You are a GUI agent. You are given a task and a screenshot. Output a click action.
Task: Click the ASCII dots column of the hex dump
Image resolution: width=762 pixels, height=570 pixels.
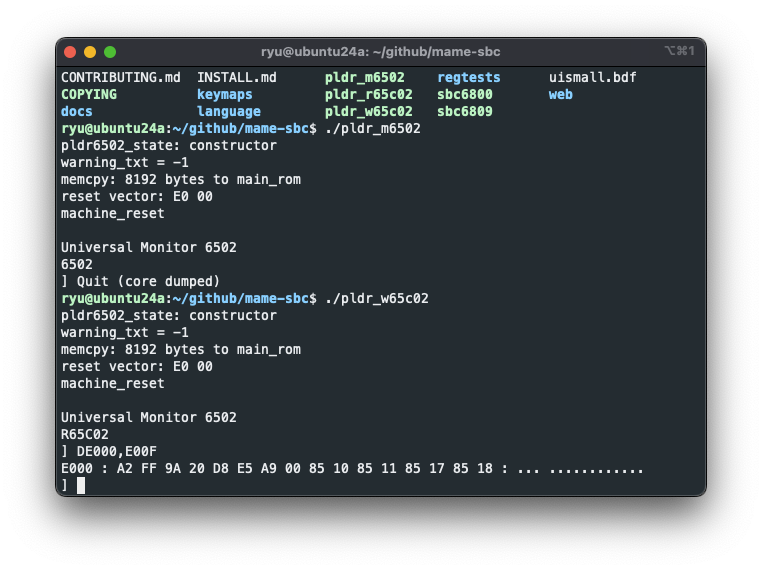point(580,469)
